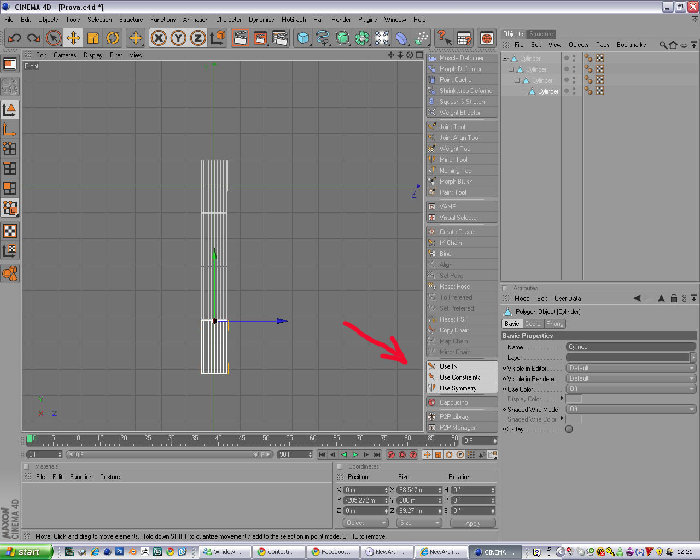Select the Rotate tool icon
The width and height of the screenshot is (700, 560).
click(113, 38)
